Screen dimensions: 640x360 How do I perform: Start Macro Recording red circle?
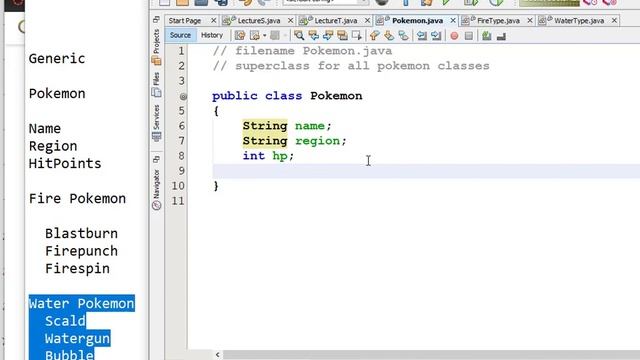tap(454, 36)
